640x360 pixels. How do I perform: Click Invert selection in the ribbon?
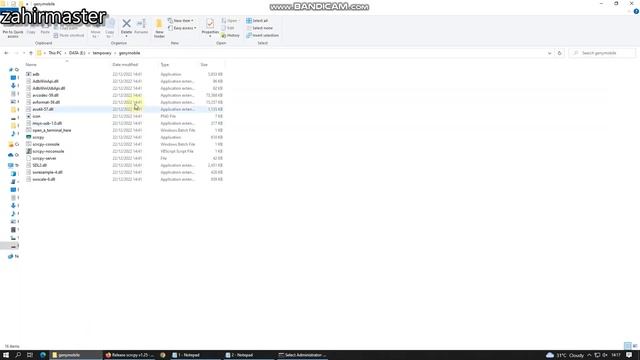coord(262,36)
